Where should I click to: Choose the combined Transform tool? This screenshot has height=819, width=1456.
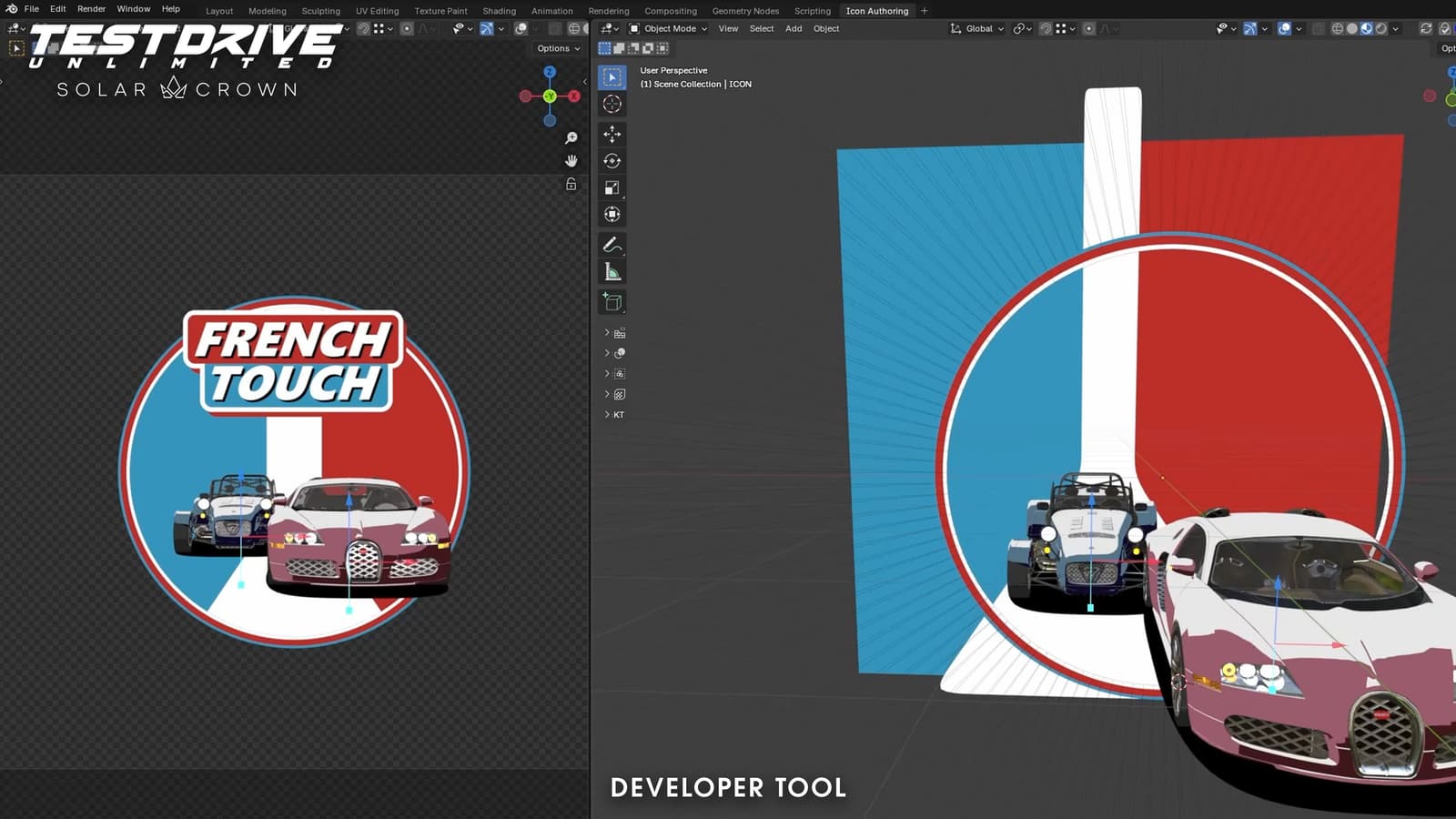(x=612, y=215)
